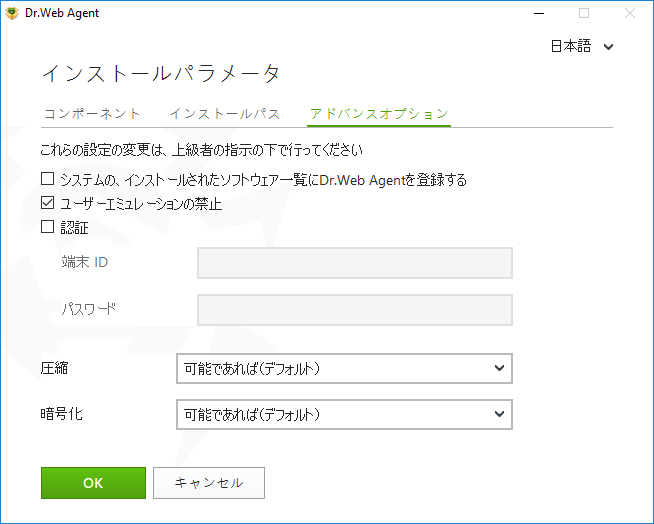Uncheck ユーザーエミュレーションの禁止 checkbox
Viewport: 654px width, 524px height.
(48, 203)
